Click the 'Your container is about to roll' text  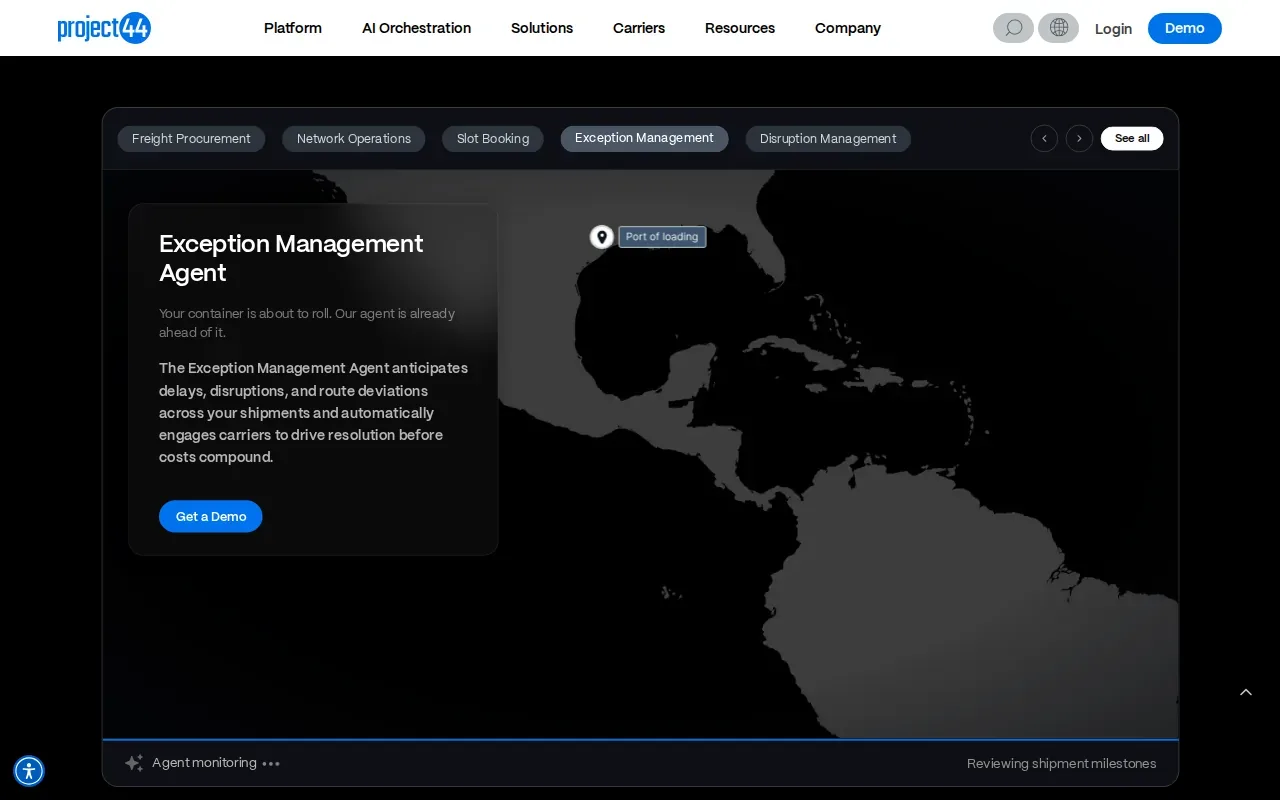pyautogui.click(x=307, y=323)
